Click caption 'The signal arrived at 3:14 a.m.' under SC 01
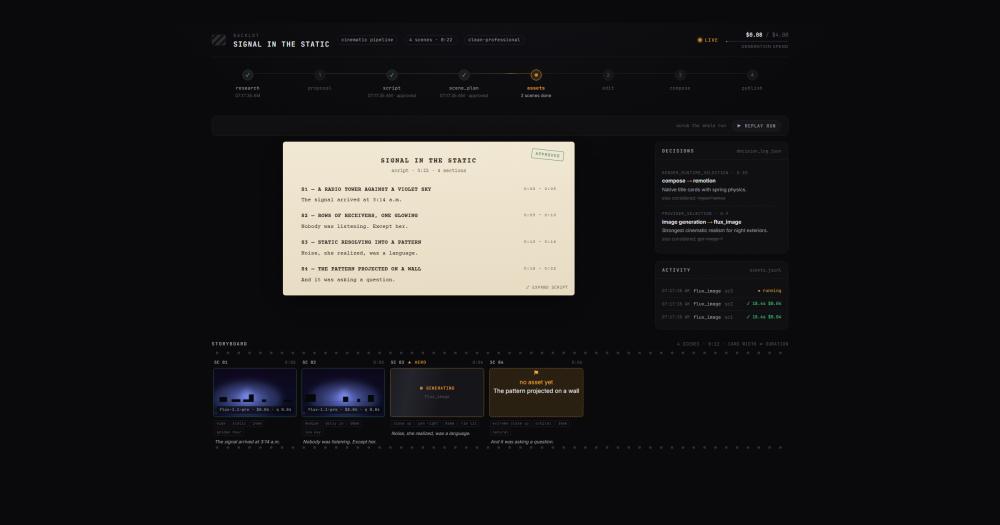Screen dimensions: 1000x525 coord(247,441)
